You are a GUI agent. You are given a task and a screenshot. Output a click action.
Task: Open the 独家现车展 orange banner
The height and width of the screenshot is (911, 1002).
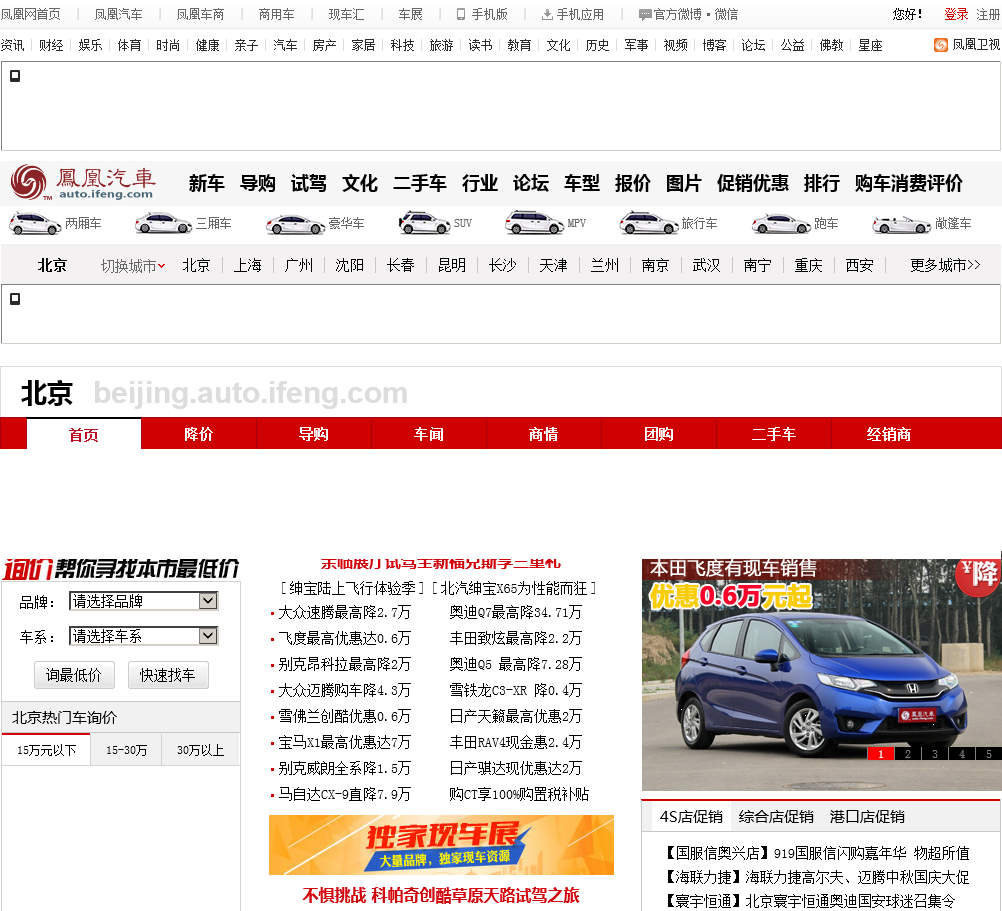click(x=441, y=845)
